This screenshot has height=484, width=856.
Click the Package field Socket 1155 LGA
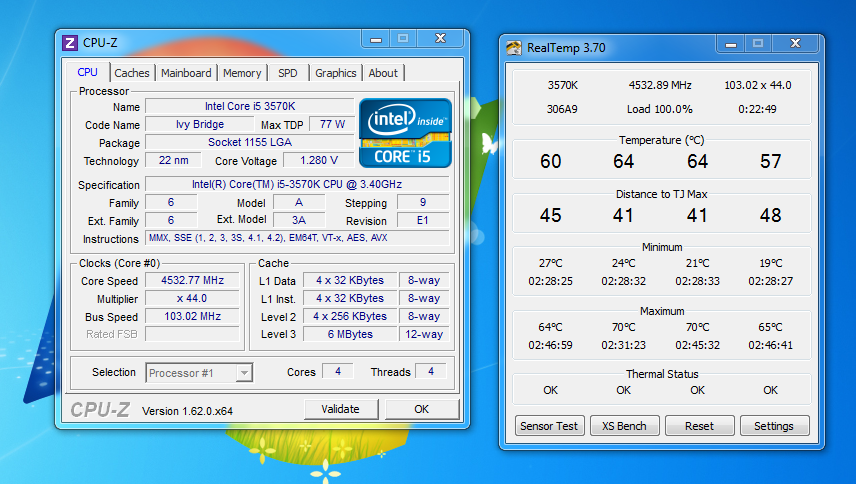(x=250, y=142)
